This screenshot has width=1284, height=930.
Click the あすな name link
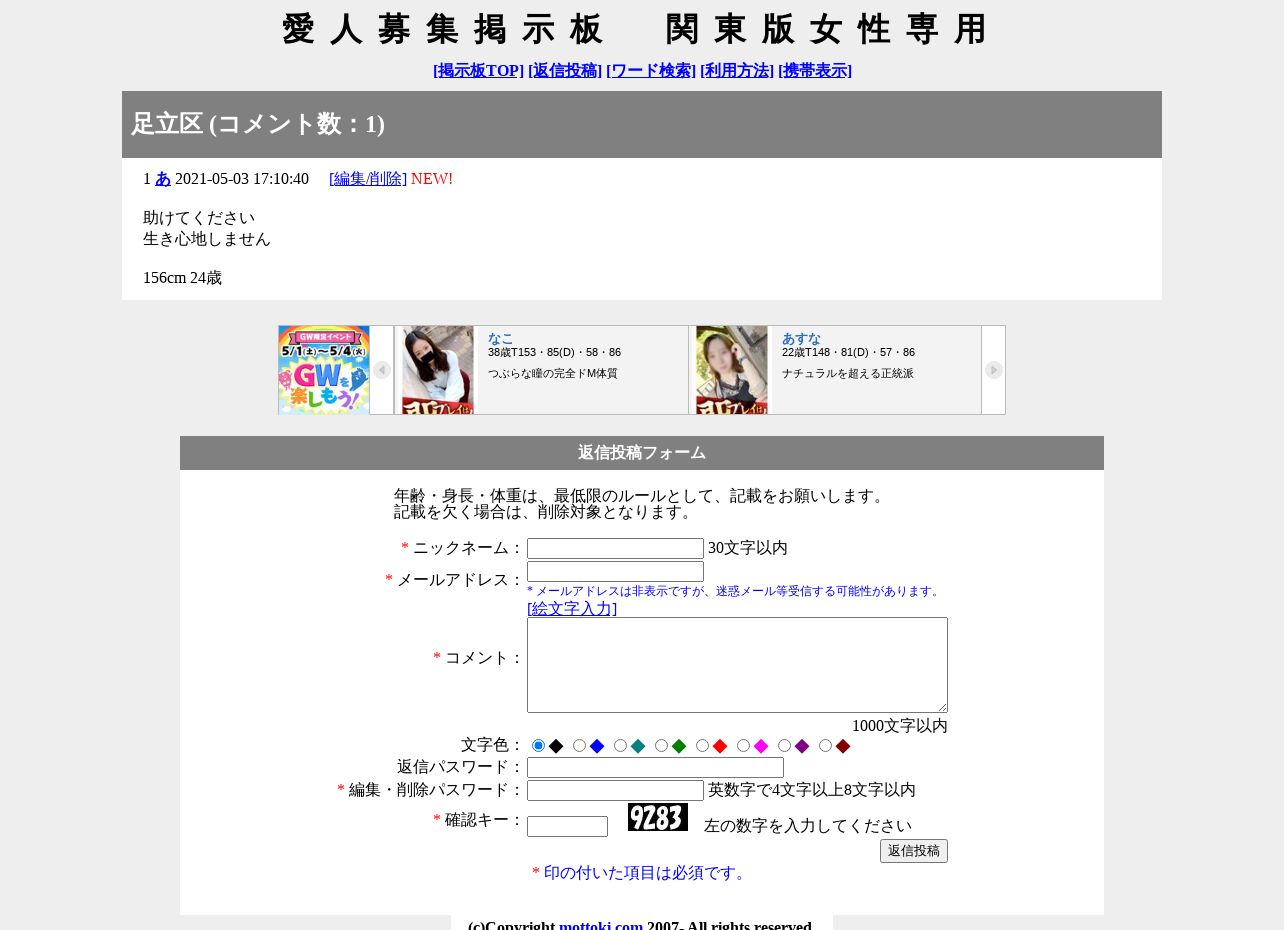point(801,339)
